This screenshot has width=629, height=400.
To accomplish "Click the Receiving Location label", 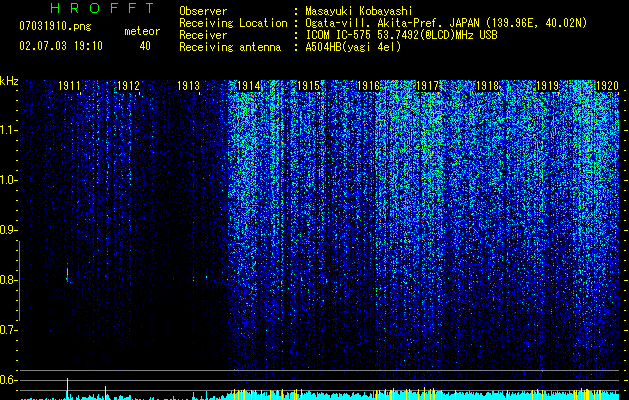I will coord(233,23).
